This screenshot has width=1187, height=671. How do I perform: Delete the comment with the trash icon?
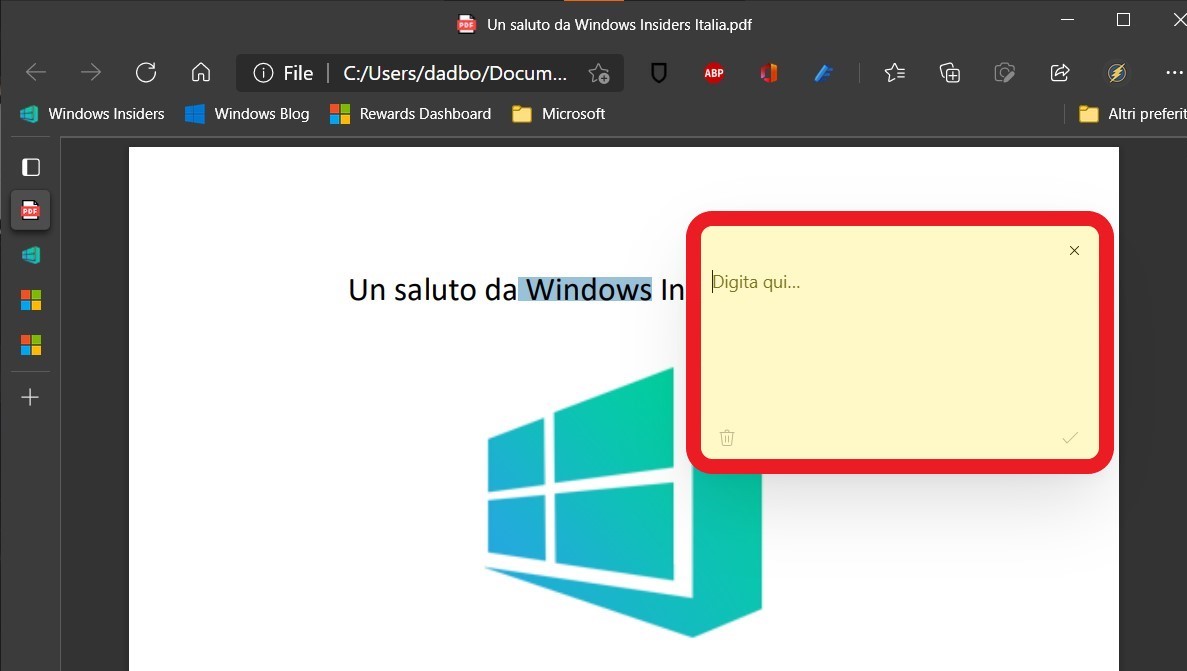pos(727,438)
